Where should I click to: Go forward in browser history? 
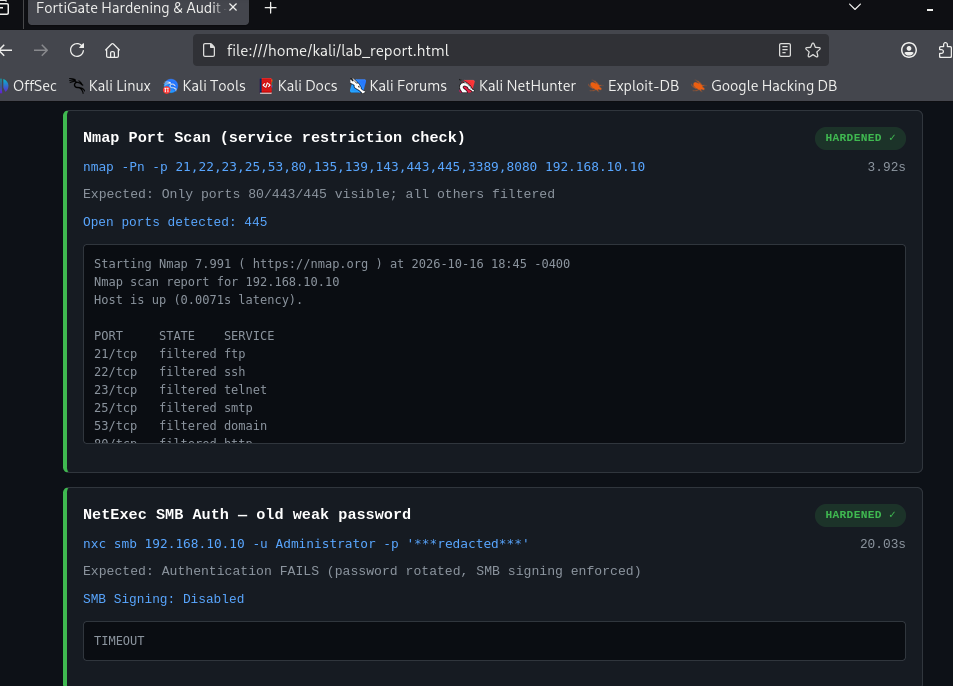coord(41,50)
